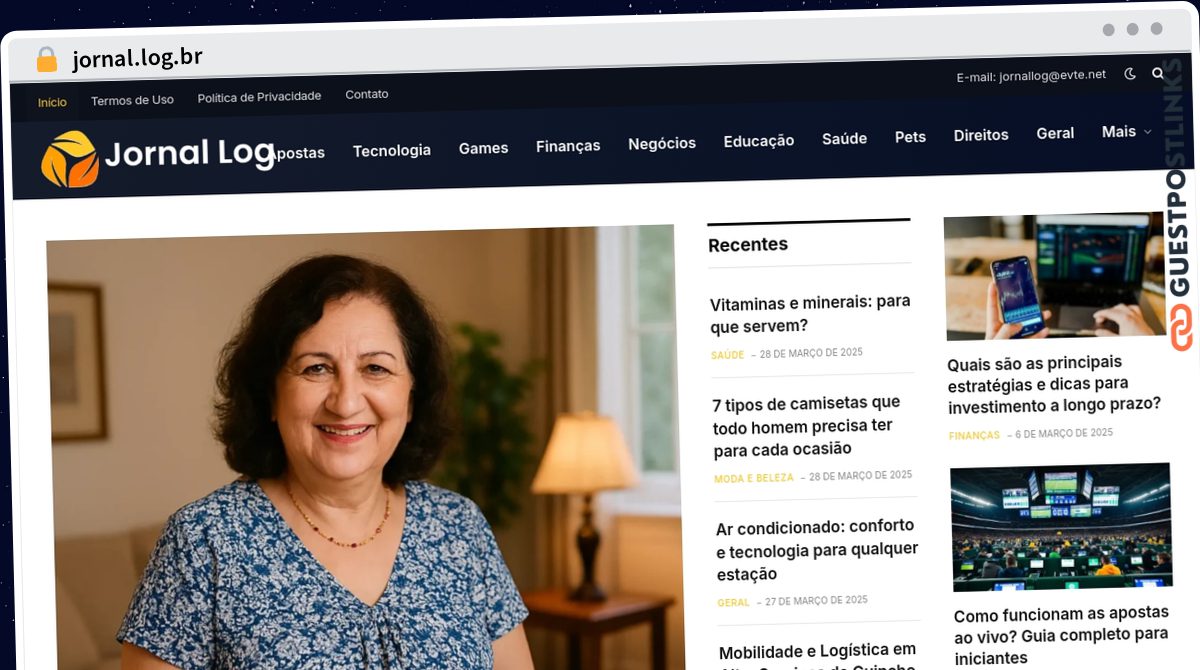1200x670 pixels.
Task: Open the Games menu item
Action: (x=484, y=148)
